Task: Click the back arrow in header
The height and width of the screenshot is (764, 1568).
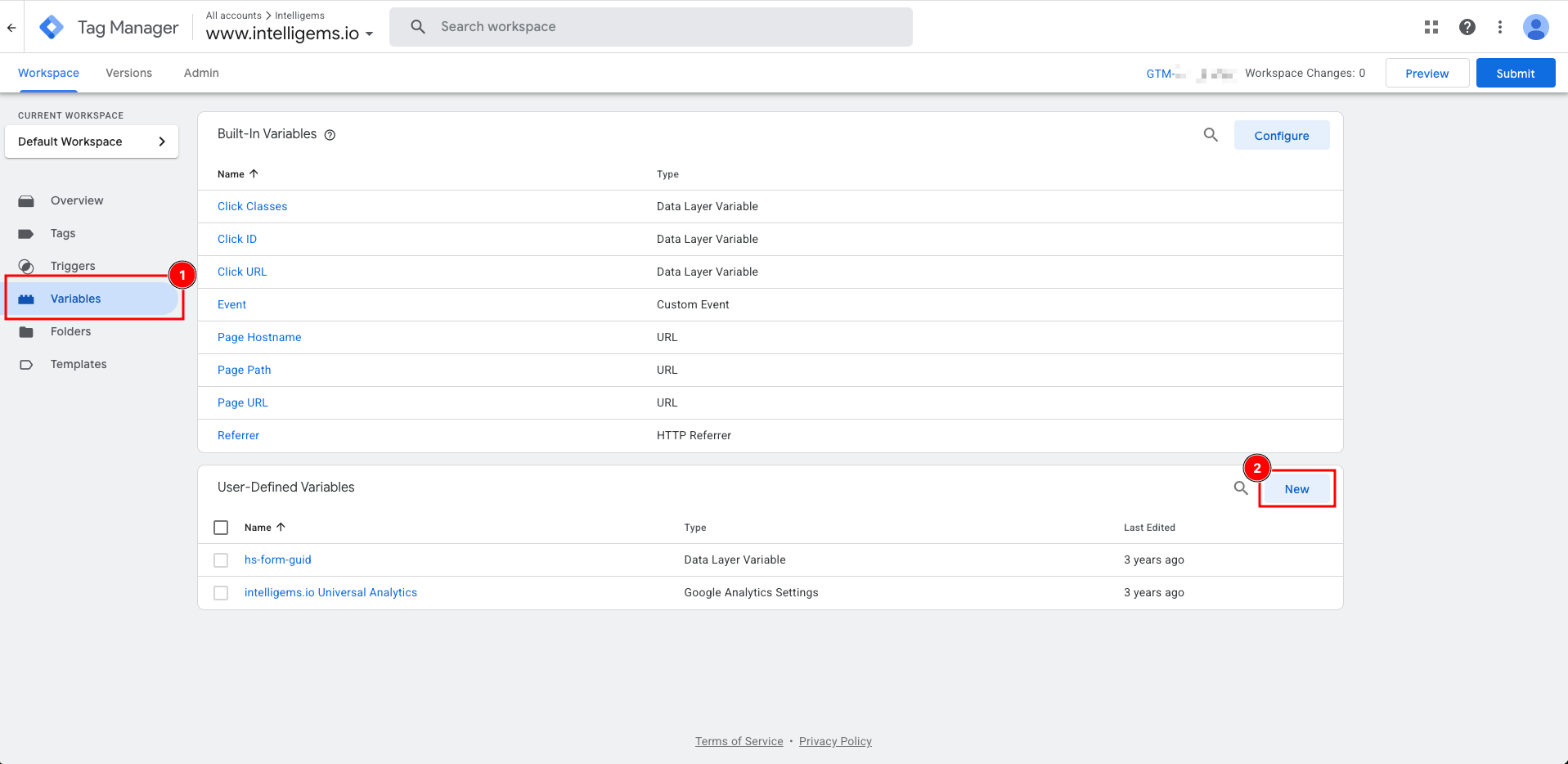Action: point(11,27)
